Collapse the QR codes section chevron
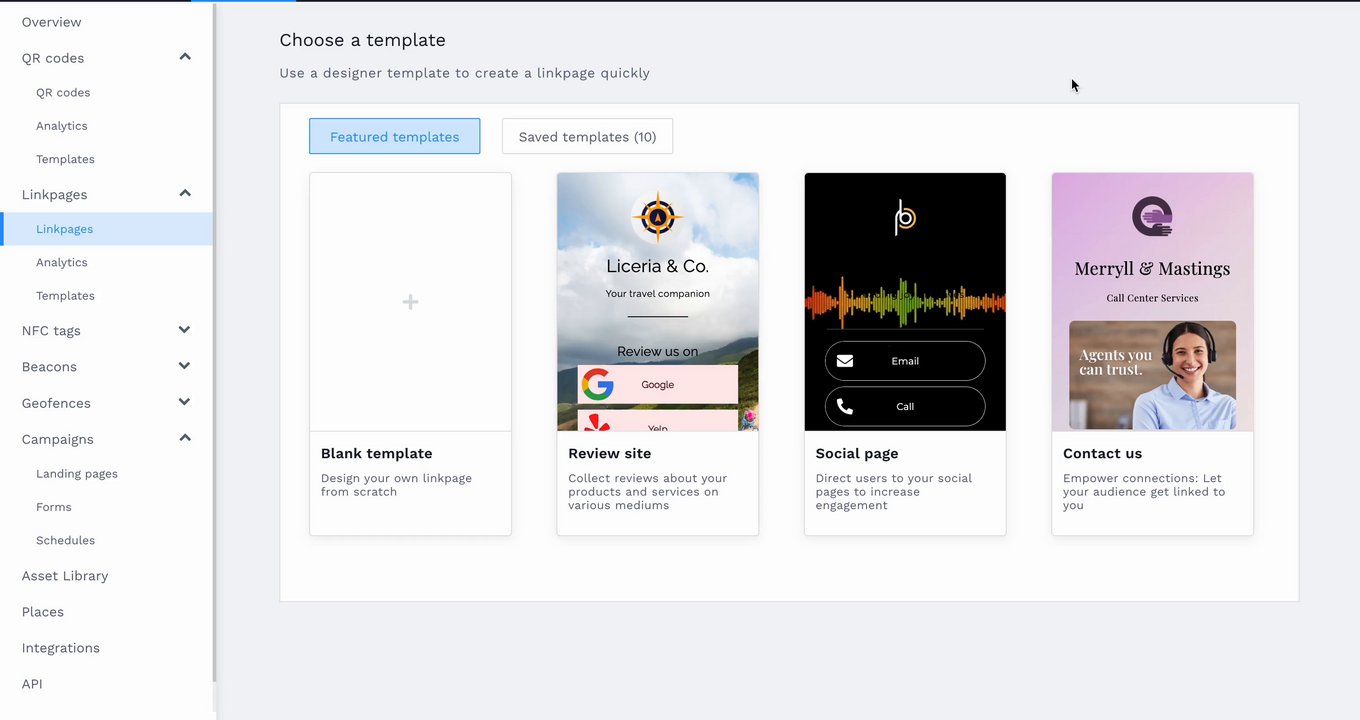This screenshot has height=720, width=1360. [185, 57]
